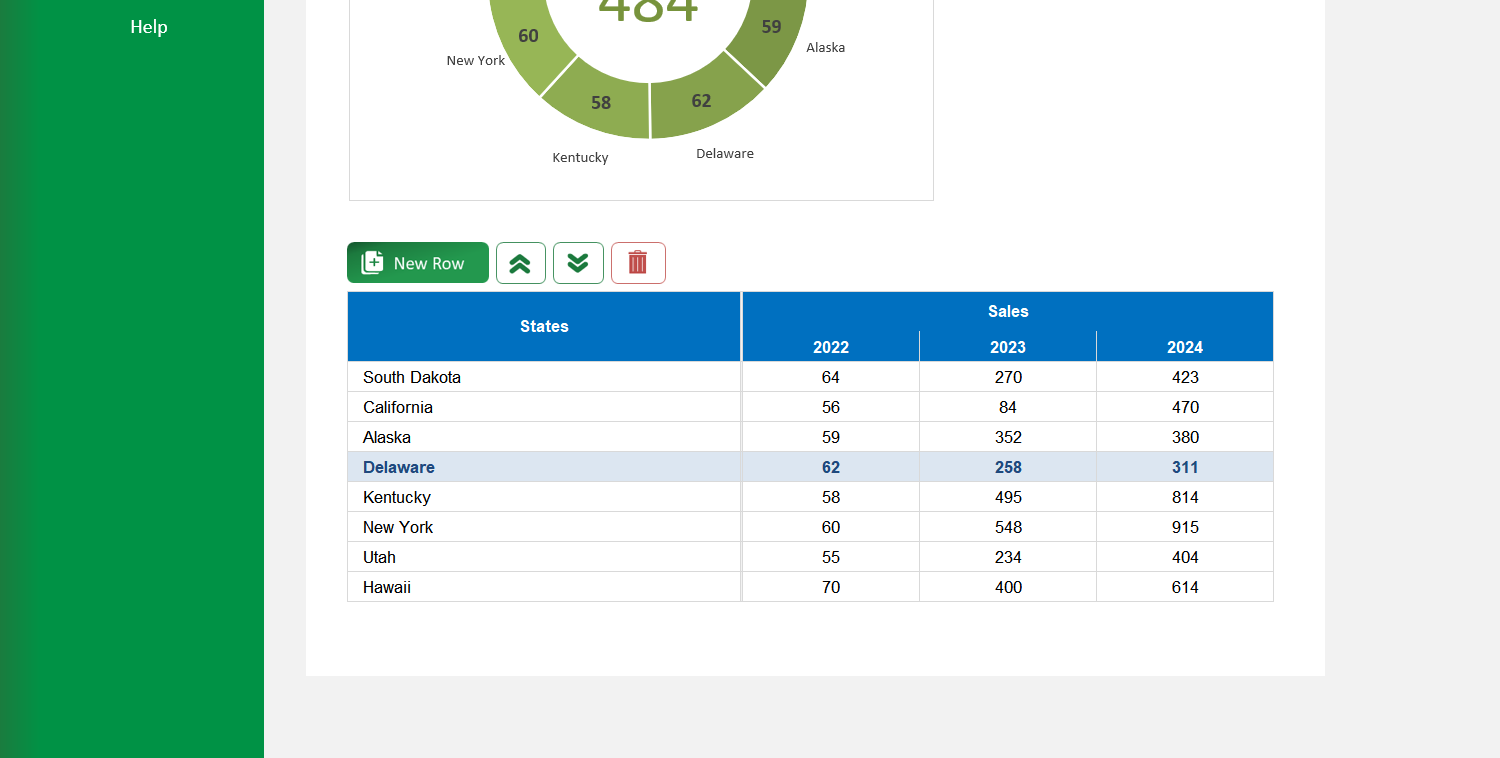Open the Help menu in the sidebar
Image resolution: width=1500 pixels, height=758 pixels.
(x=148, y=27)
